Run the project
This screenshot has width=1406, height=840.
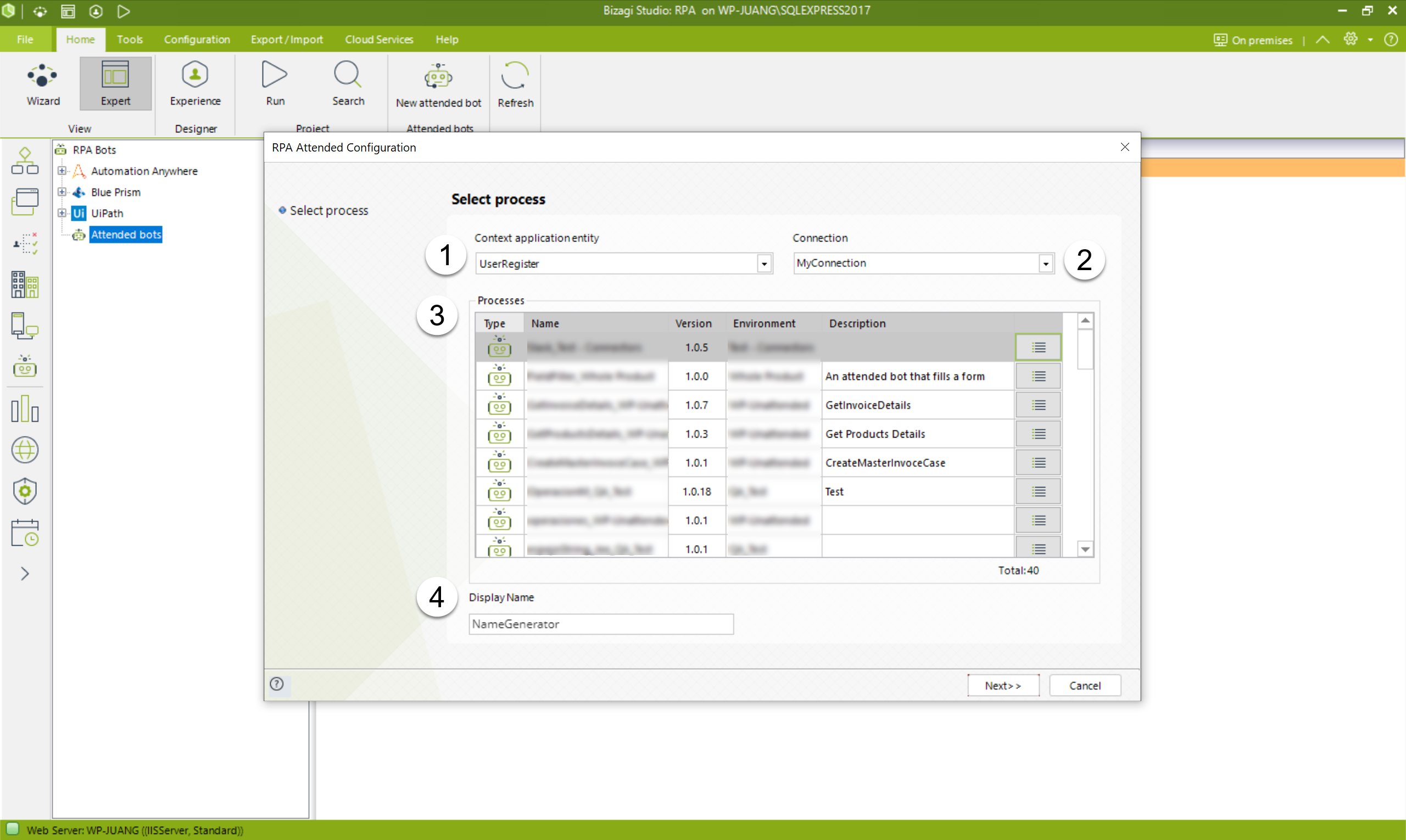275,85
